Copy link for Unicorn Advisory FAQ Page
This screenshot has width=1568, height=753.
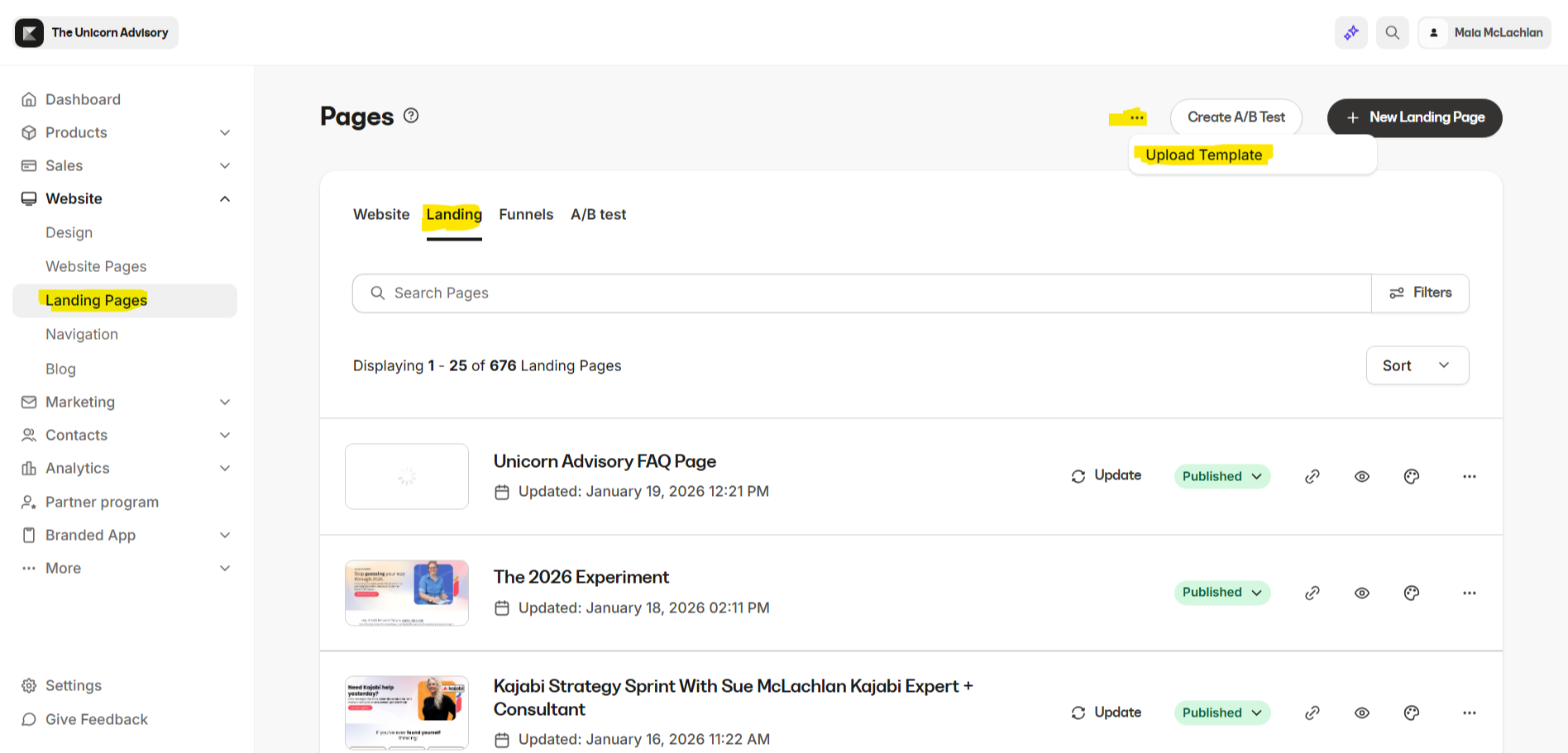(x=1312, y=477)
